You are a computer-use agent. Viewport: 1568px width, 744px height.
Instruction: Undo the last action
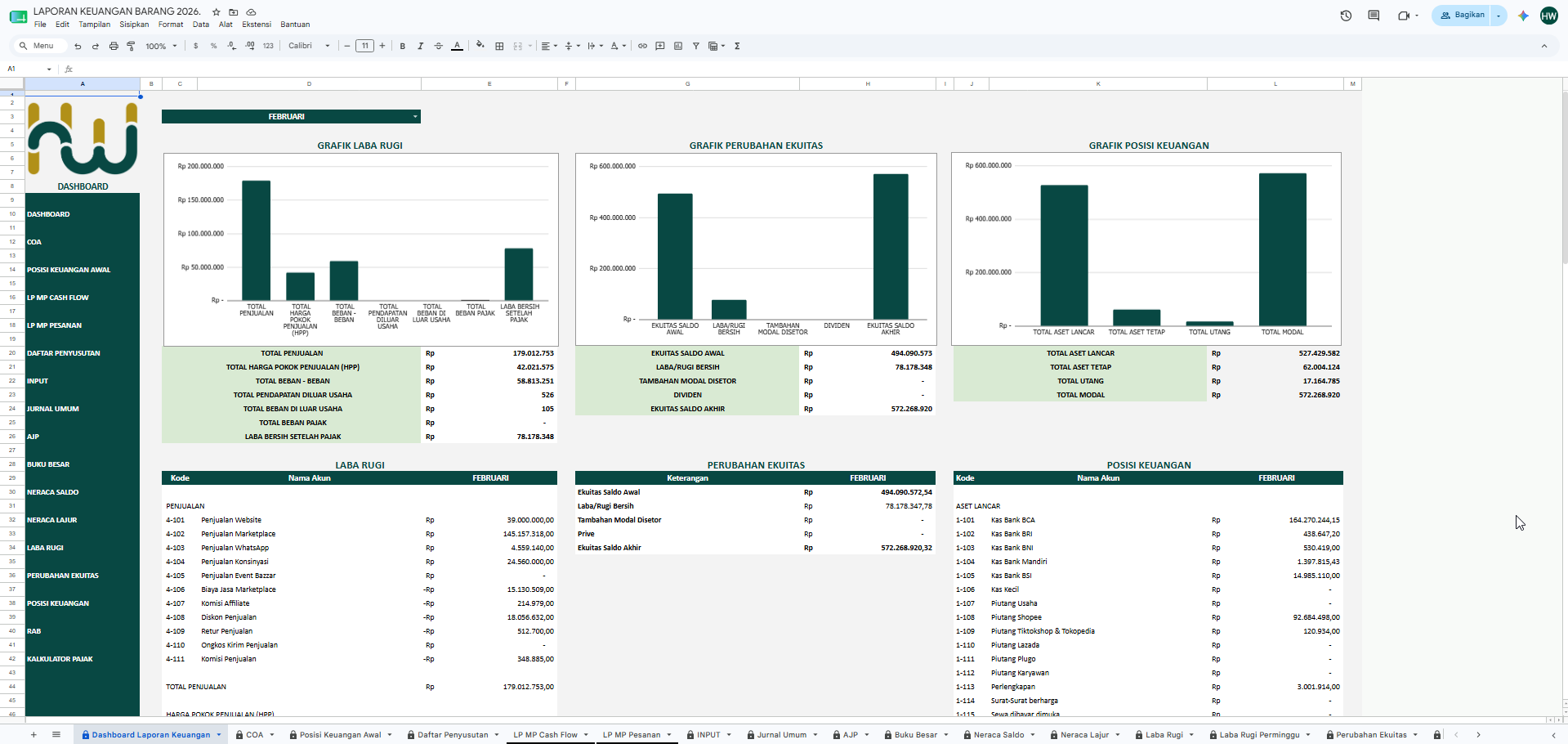tap(78, 47)
